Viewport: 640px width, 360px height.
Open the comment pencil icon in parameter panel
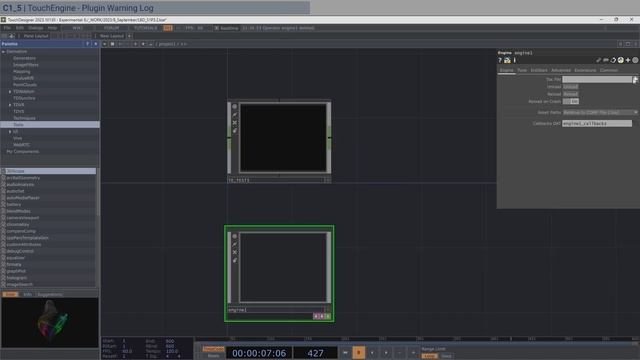point(599,60)
